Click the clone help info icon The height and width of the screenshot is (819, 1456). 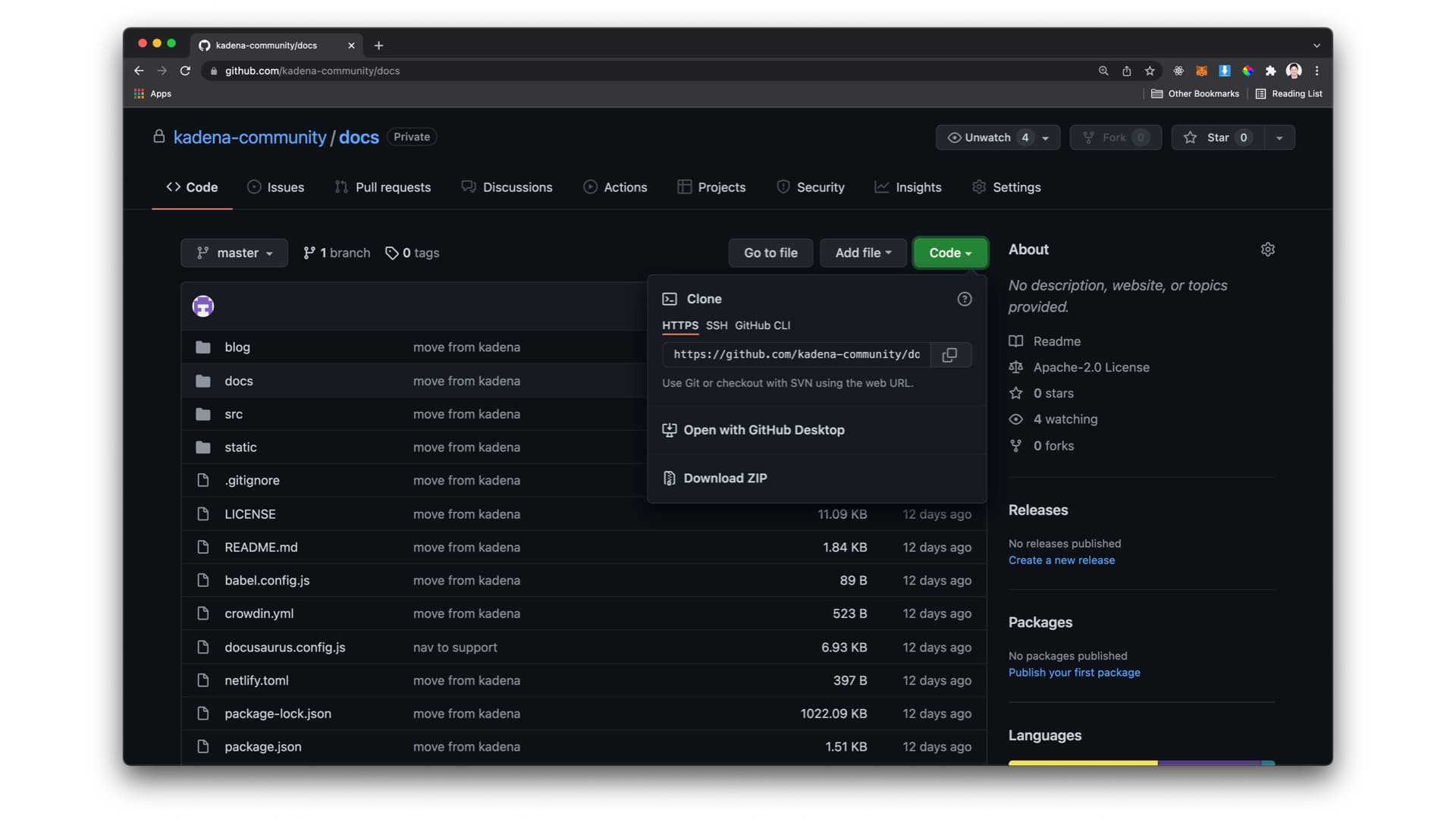click(x=964, y=299)
